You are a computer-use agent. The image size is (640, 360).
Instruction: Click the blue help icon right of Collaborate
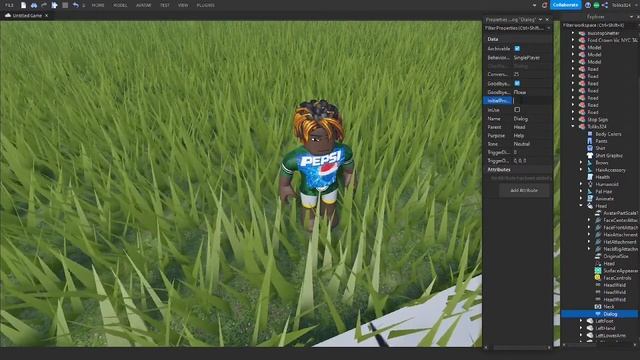[588, 5]
